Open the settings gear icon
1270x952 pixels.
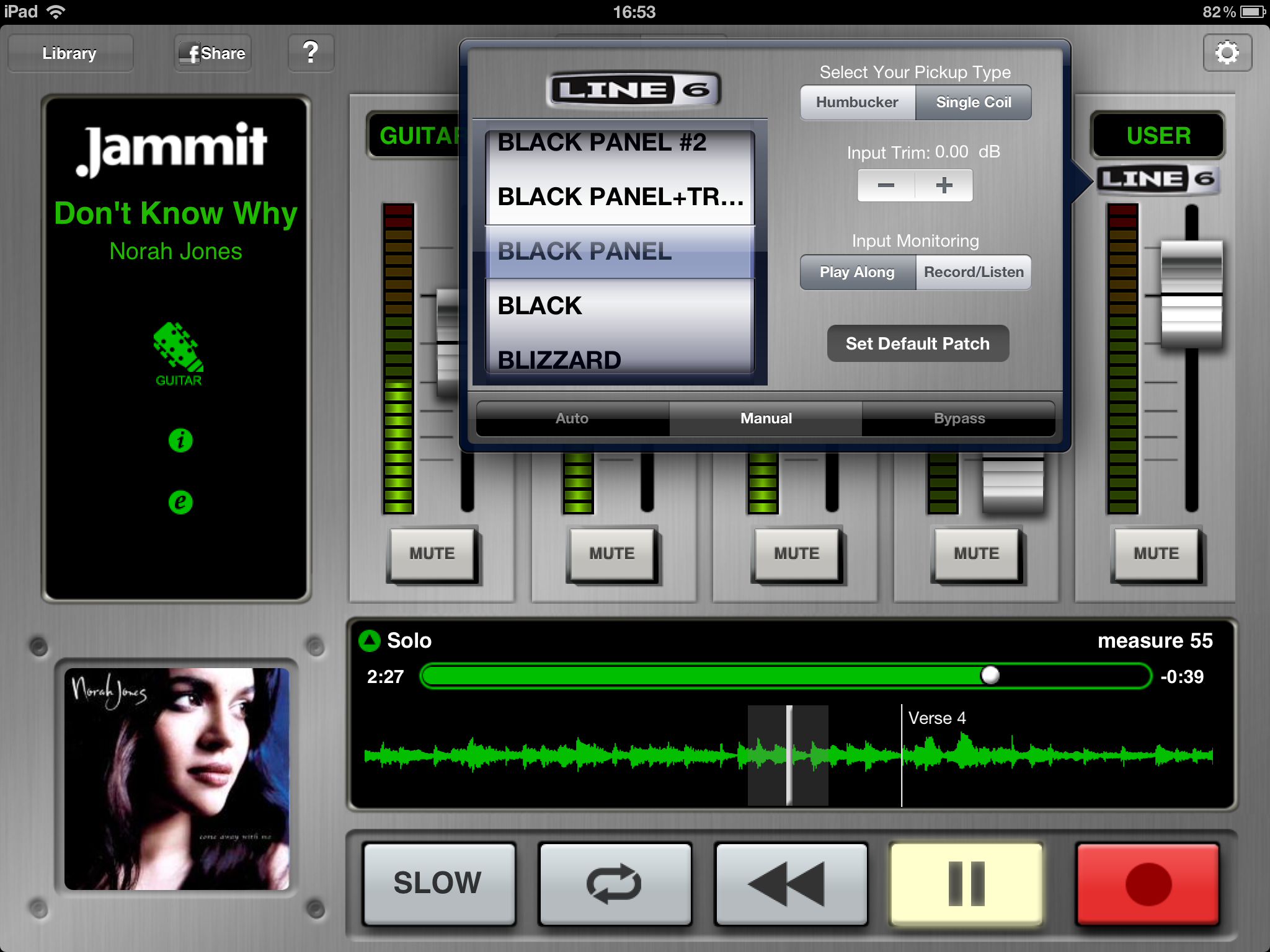tap(1227, 53)
